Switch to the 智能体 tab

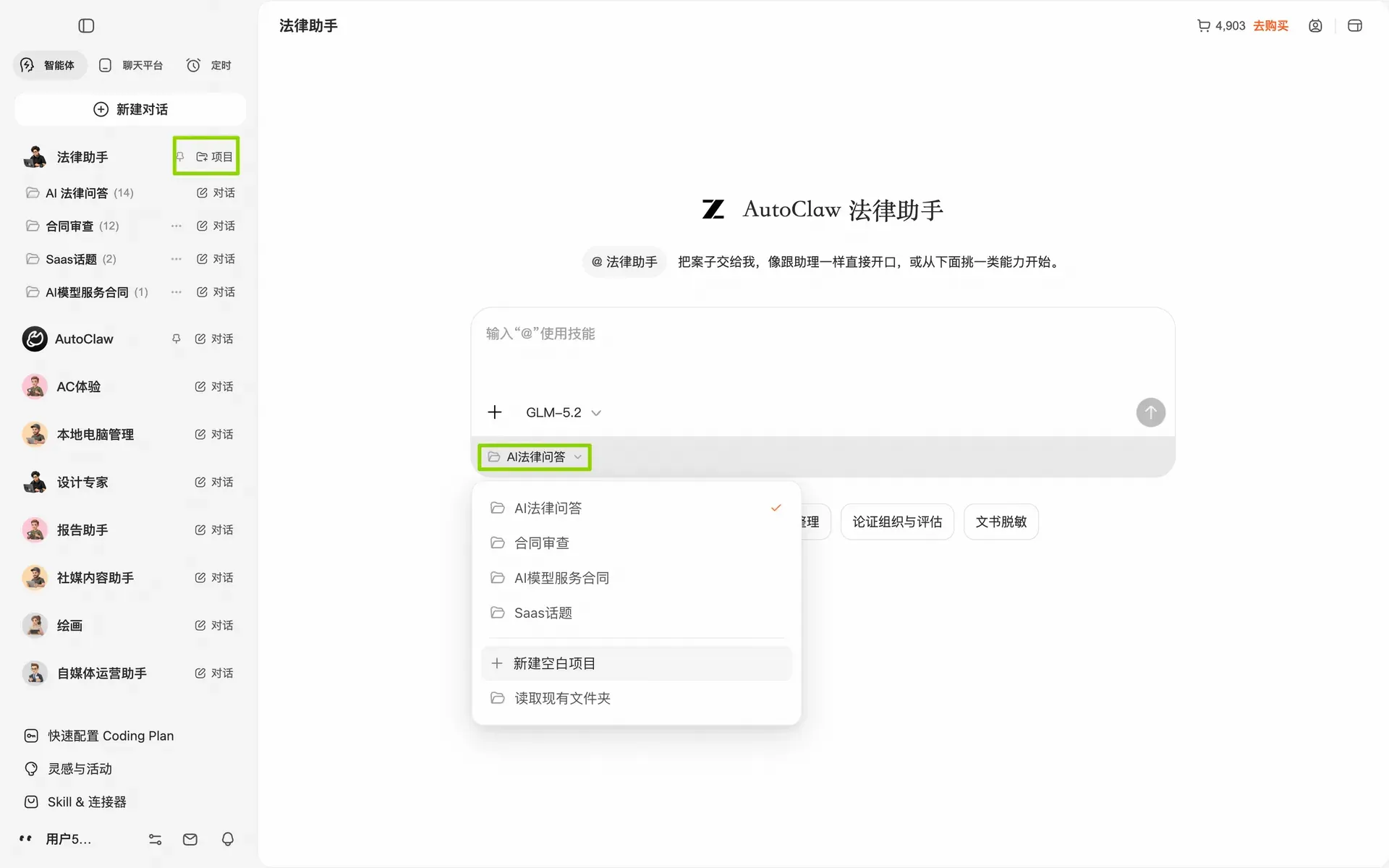tap(49, 65)
